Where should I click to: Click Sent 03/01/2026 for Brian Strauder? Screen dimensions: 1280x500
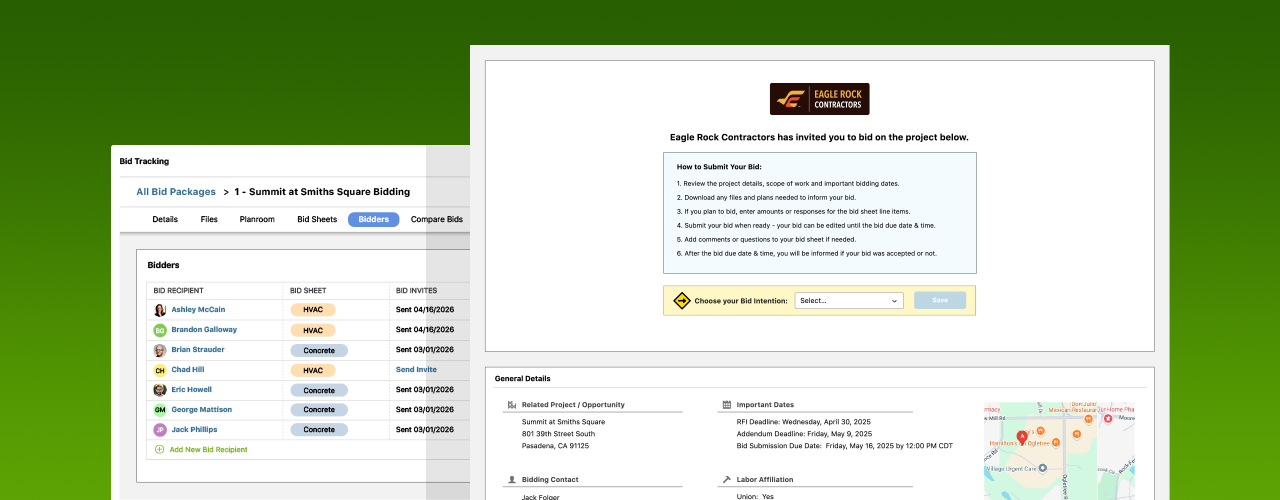click(x=425, y=350)
